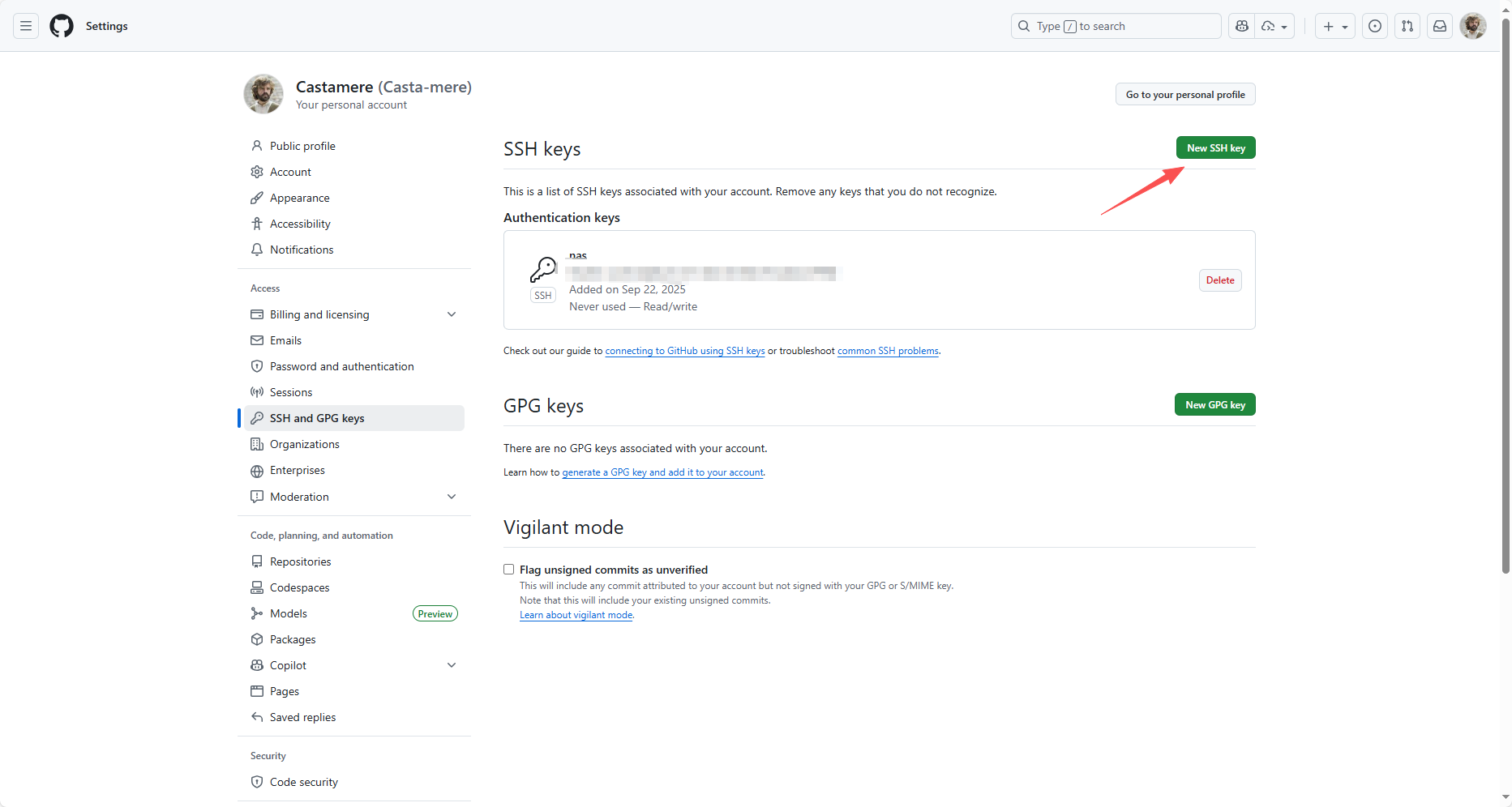1512x807 pixels.
Task: Go to Public profile settings
Action: [302, 146]
